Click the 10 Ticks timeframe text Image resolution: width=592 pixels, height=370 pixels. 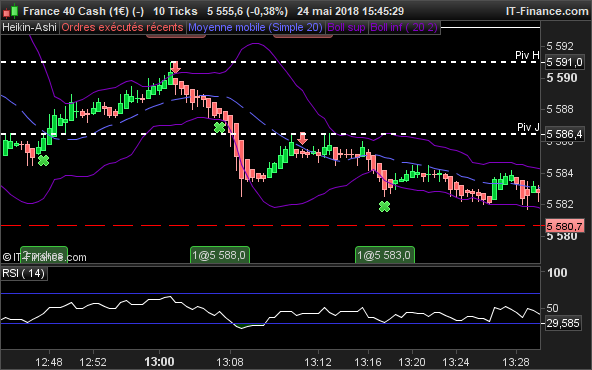tap(175, 11)
